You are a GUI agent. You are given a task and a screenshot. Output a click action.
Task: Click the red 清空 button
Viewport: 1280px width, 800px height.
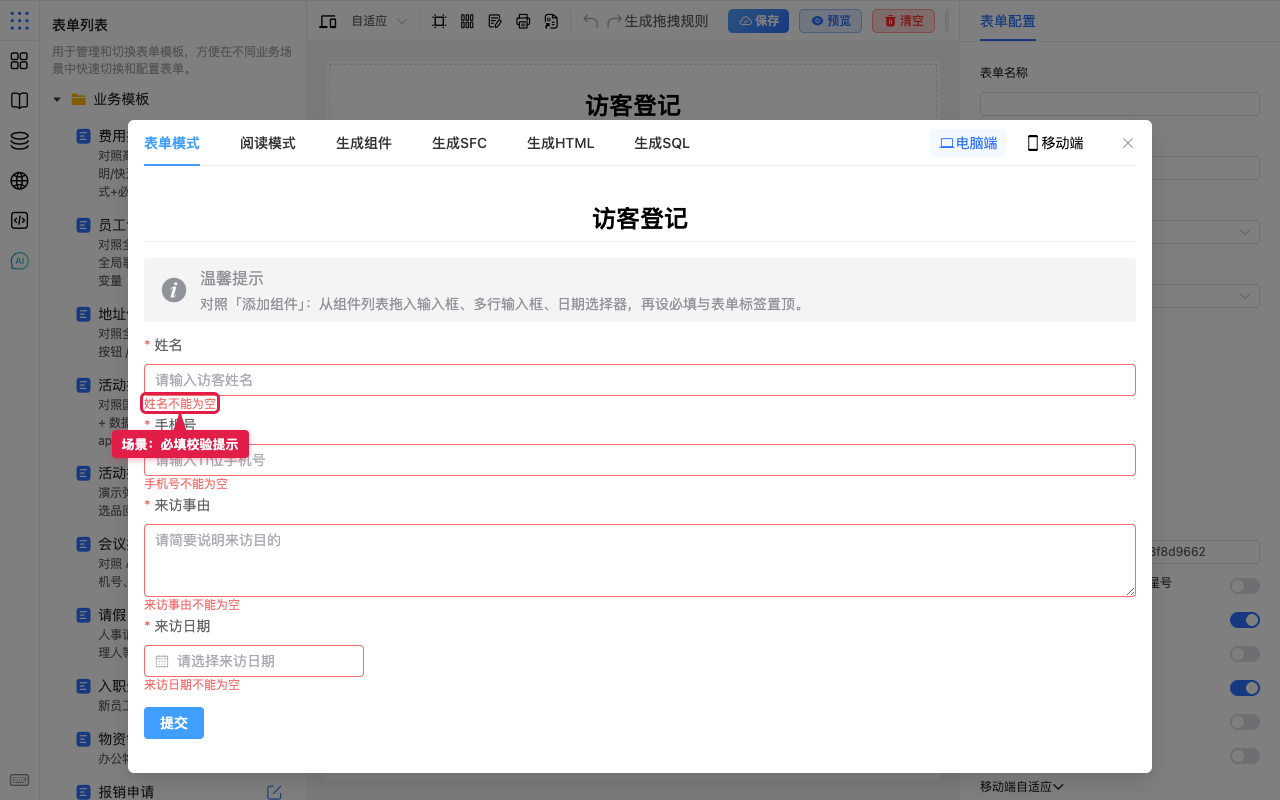(903, 21)
